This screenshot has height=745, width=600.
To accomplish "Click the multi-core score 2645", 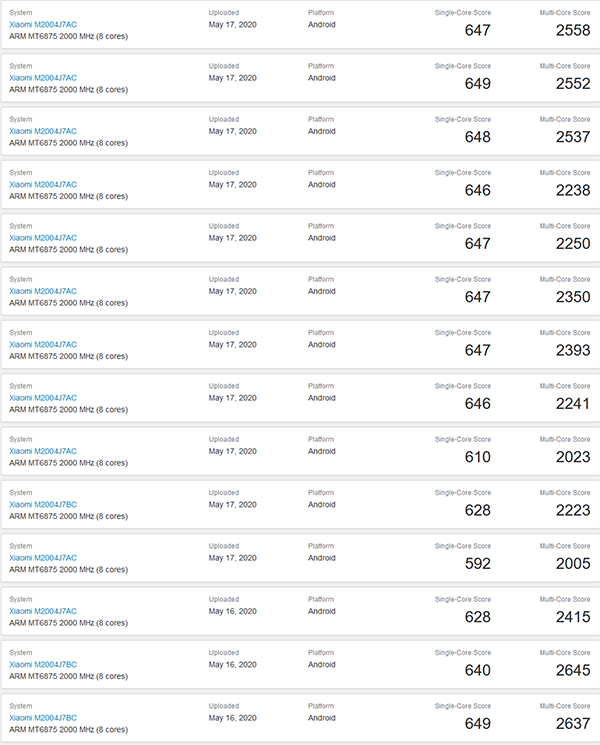I will pos(573,670).
